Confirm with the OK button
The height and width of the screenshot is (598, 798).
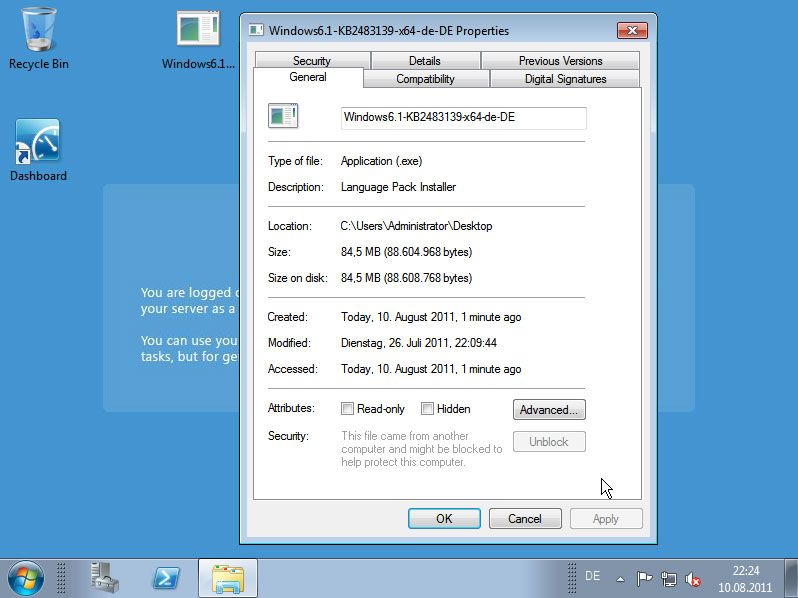coord(444,519)
